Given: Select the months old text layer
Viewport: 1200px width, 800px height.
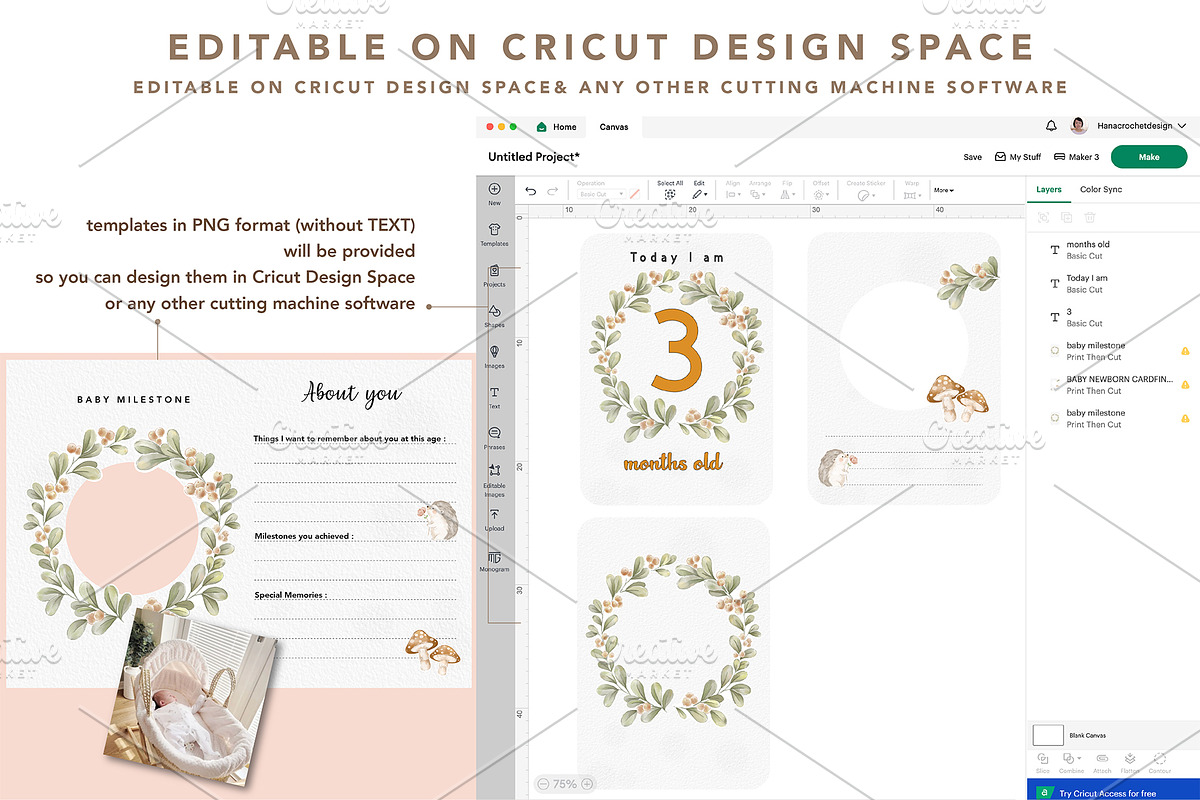Looking at the screenshot, I should pos(1113,250).
